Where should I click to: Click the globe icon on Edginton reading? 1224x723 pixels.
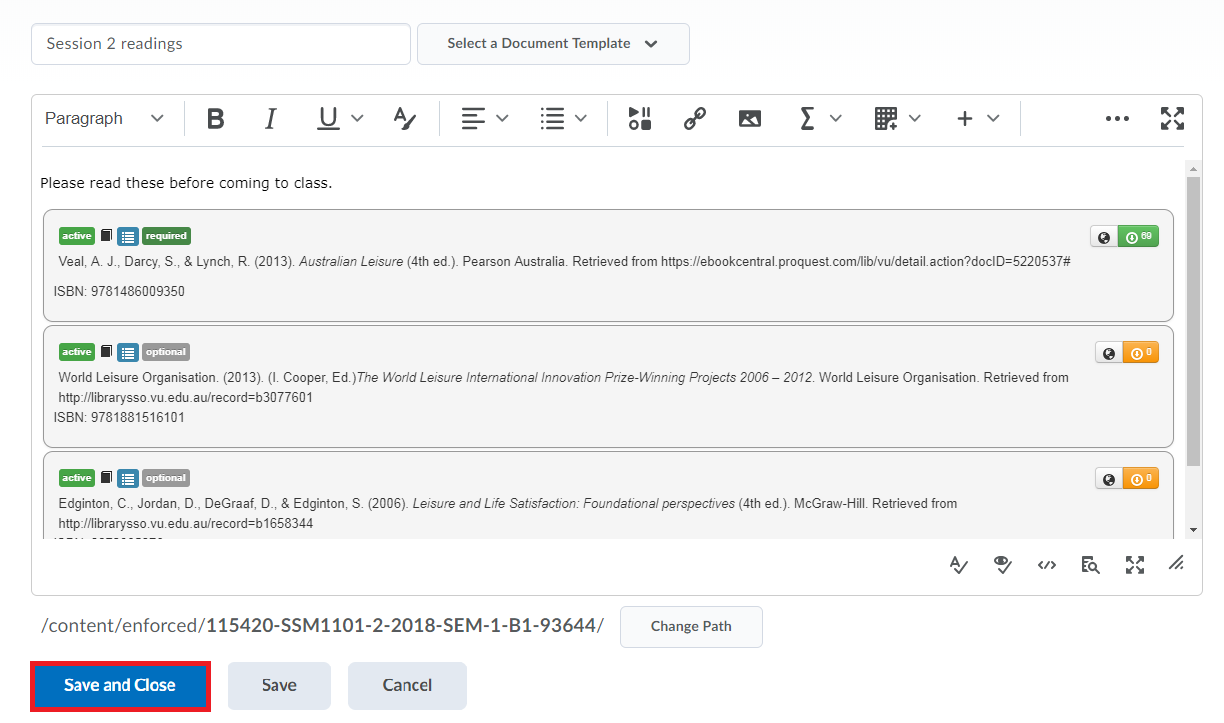point(1109,479)
